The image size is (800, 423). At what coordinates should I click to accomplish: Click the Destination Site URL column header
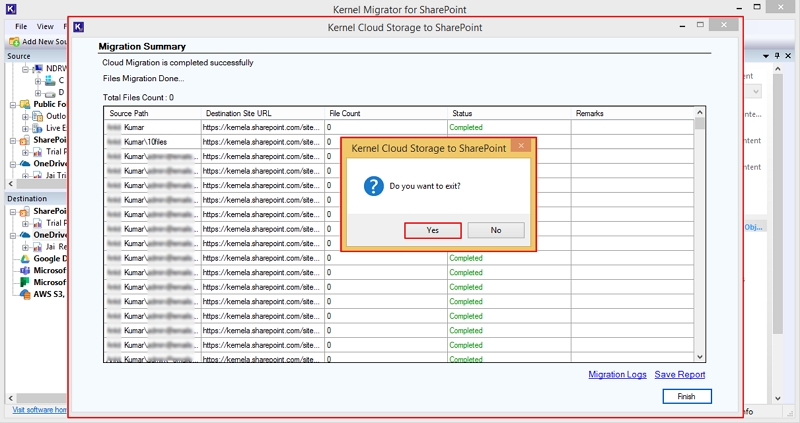click(262, 113)
